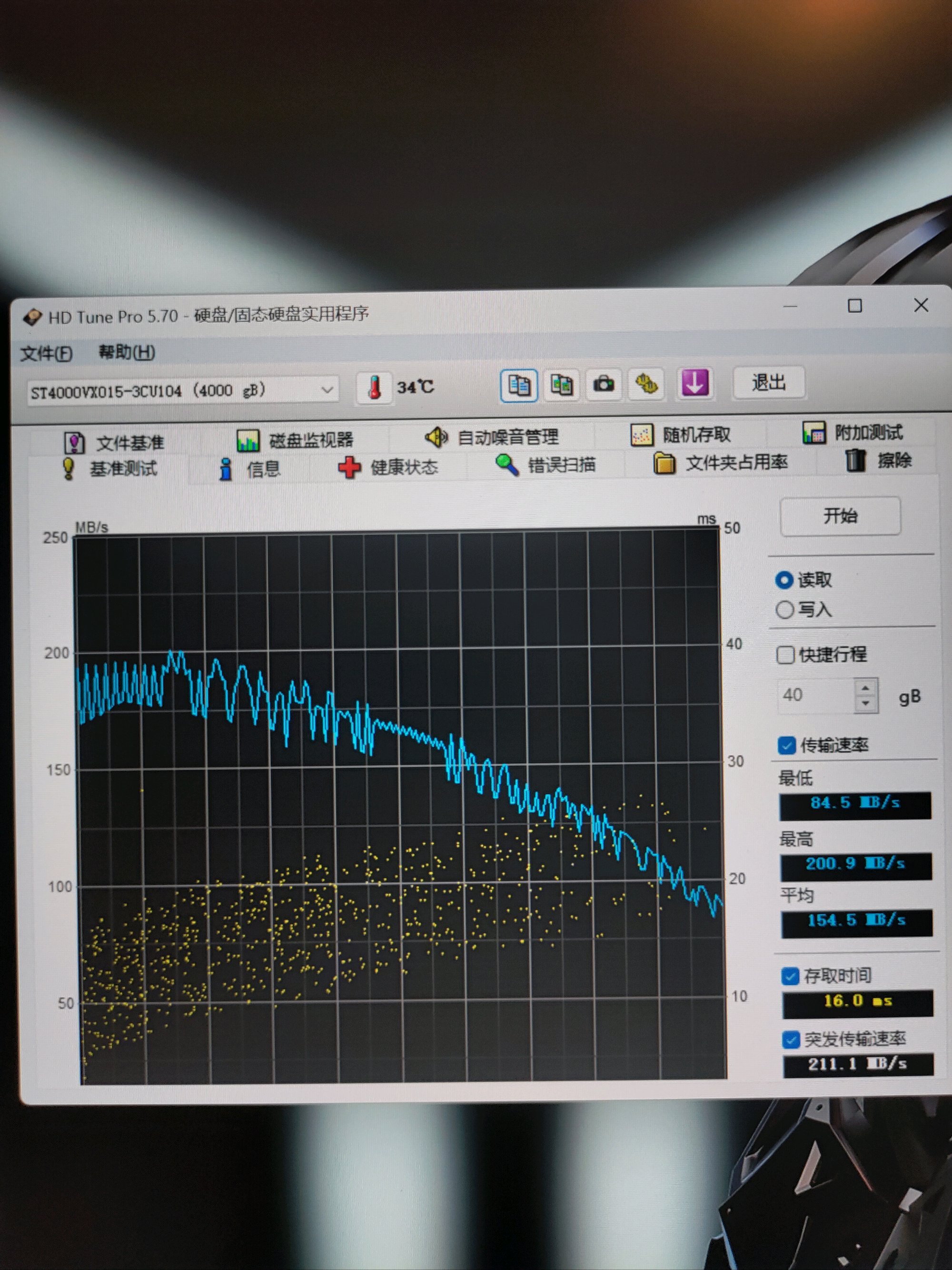Minimize the HD Tune Pro window
The width and height of the screenshot is (952, 1270).
pyautogui.click(x=791, y=306)
